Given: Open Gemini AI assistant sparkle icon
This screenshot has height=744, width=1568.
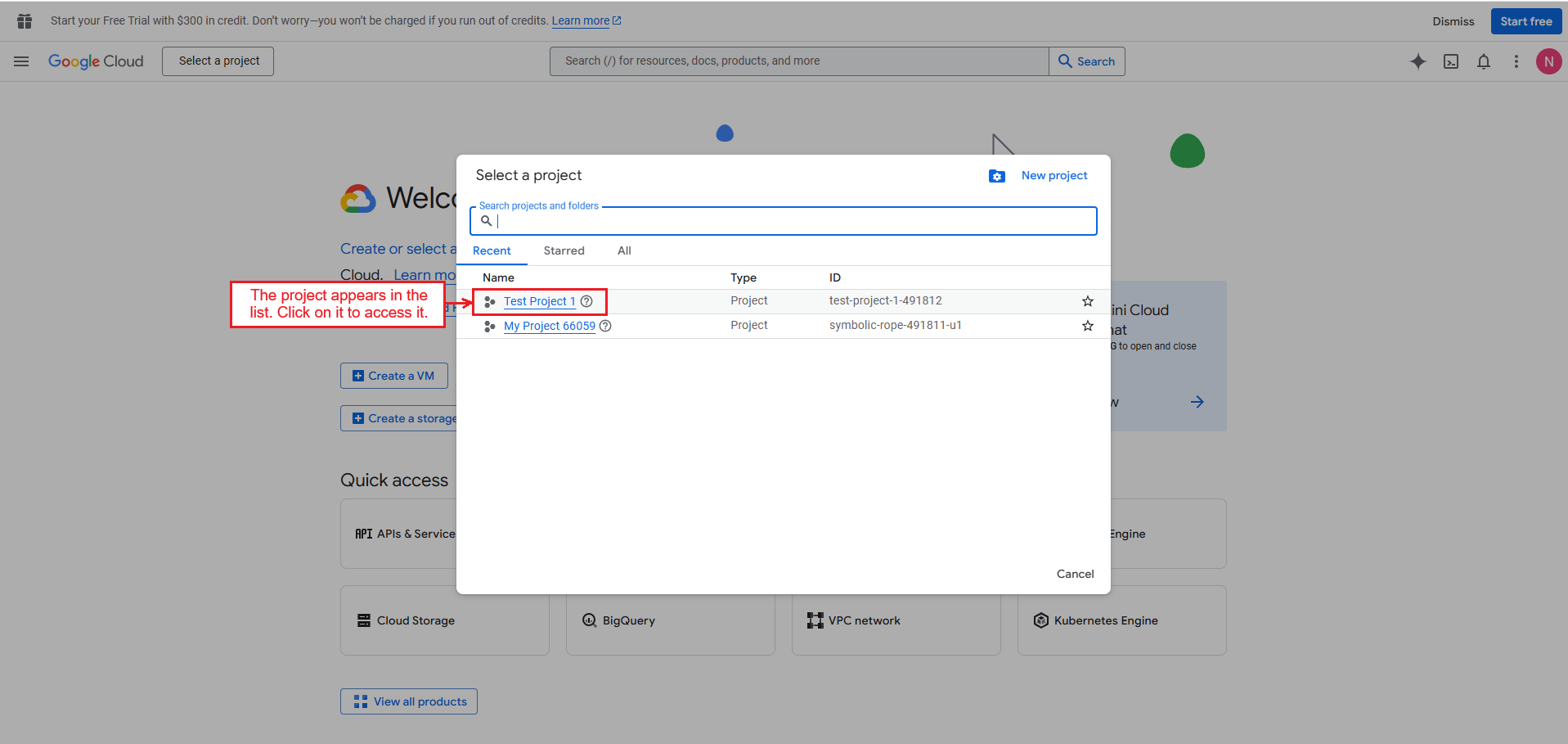Looking at the screenshot, I should (1417, 61).
